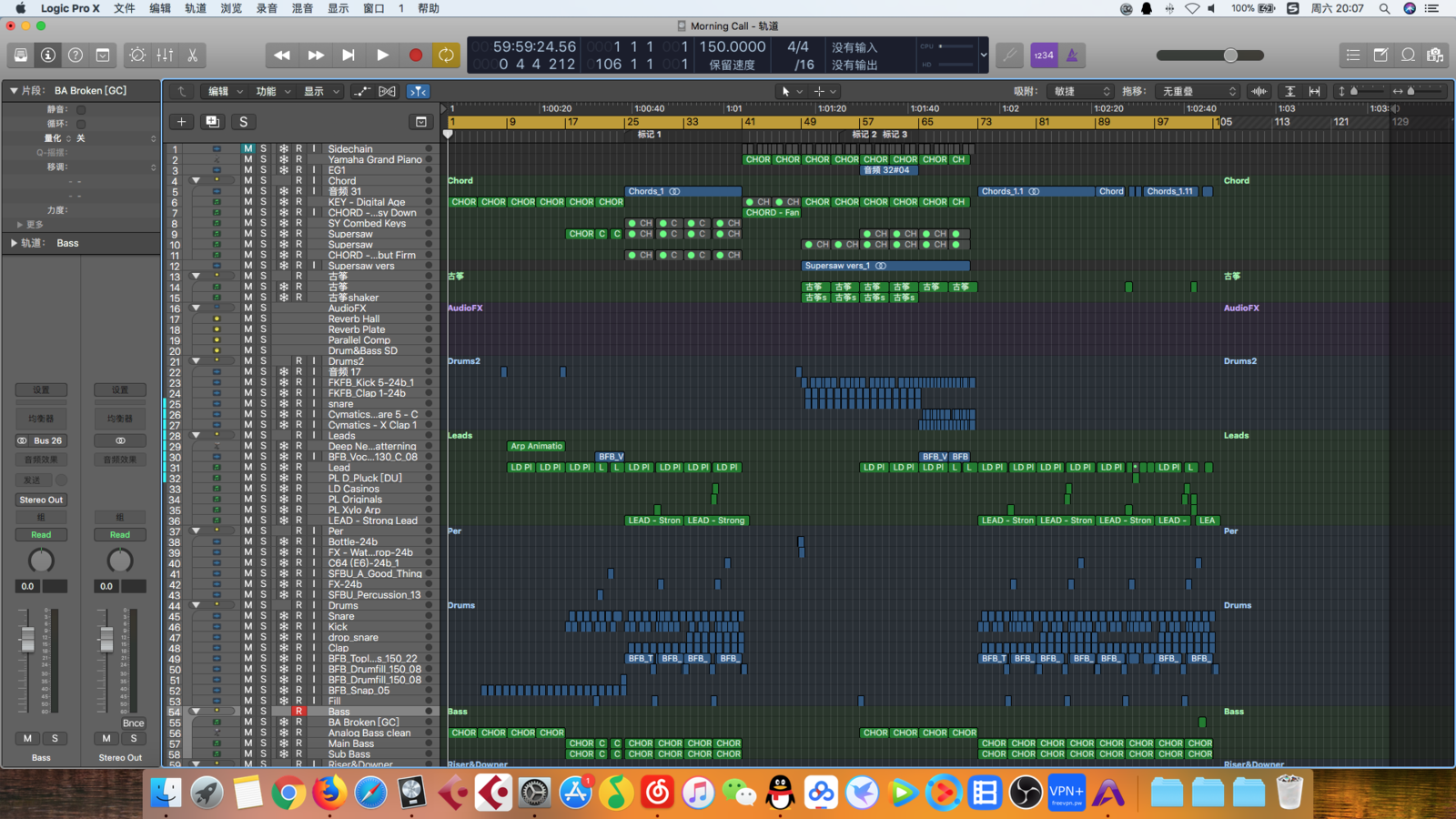Open the Note Pads icon
1456x819 pixels.
[x=1380, y=56]
